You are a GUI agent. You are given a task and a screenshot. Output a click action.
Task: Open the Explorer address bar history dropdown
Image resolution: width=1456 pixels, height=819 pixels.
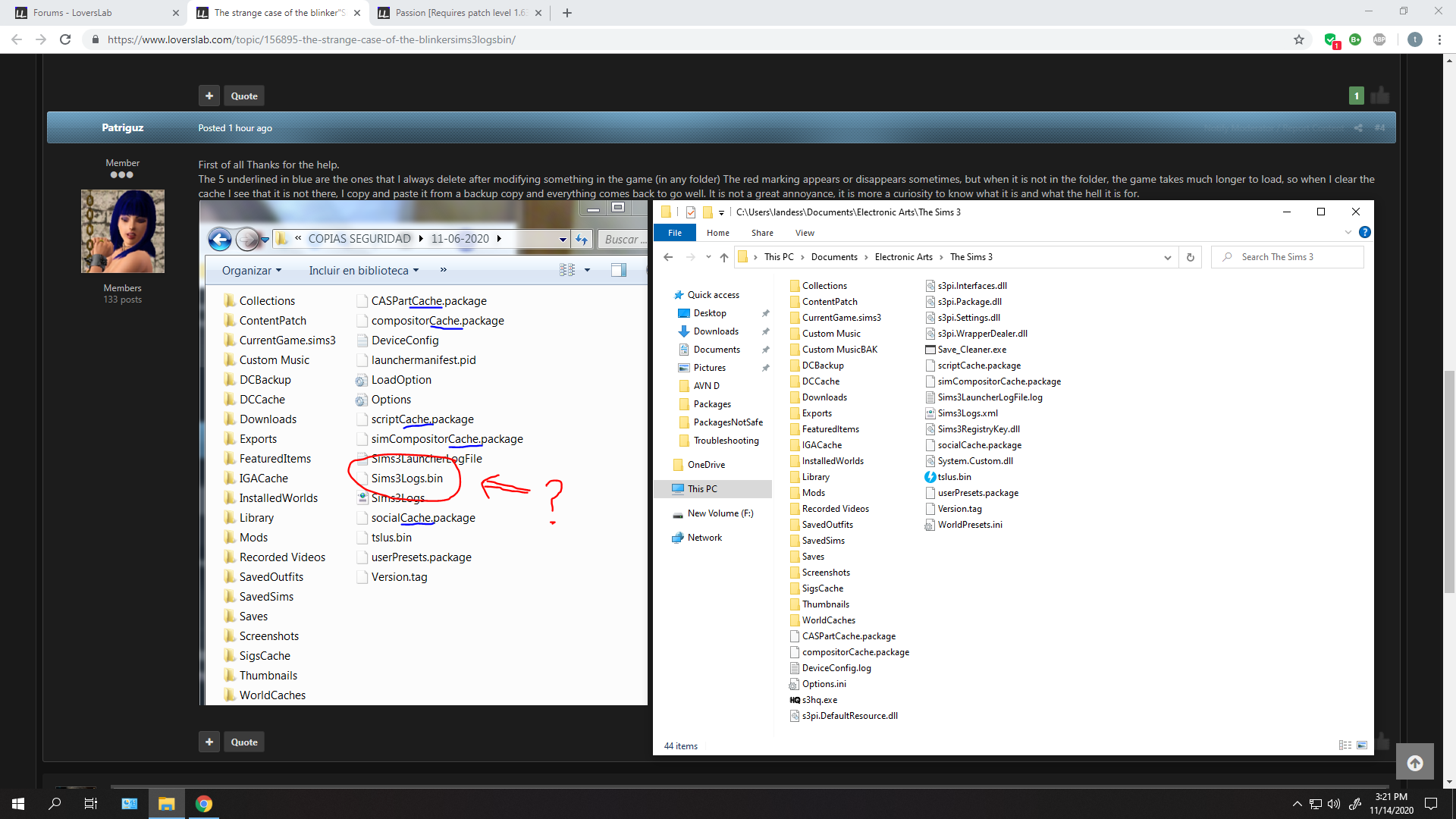1167,257
